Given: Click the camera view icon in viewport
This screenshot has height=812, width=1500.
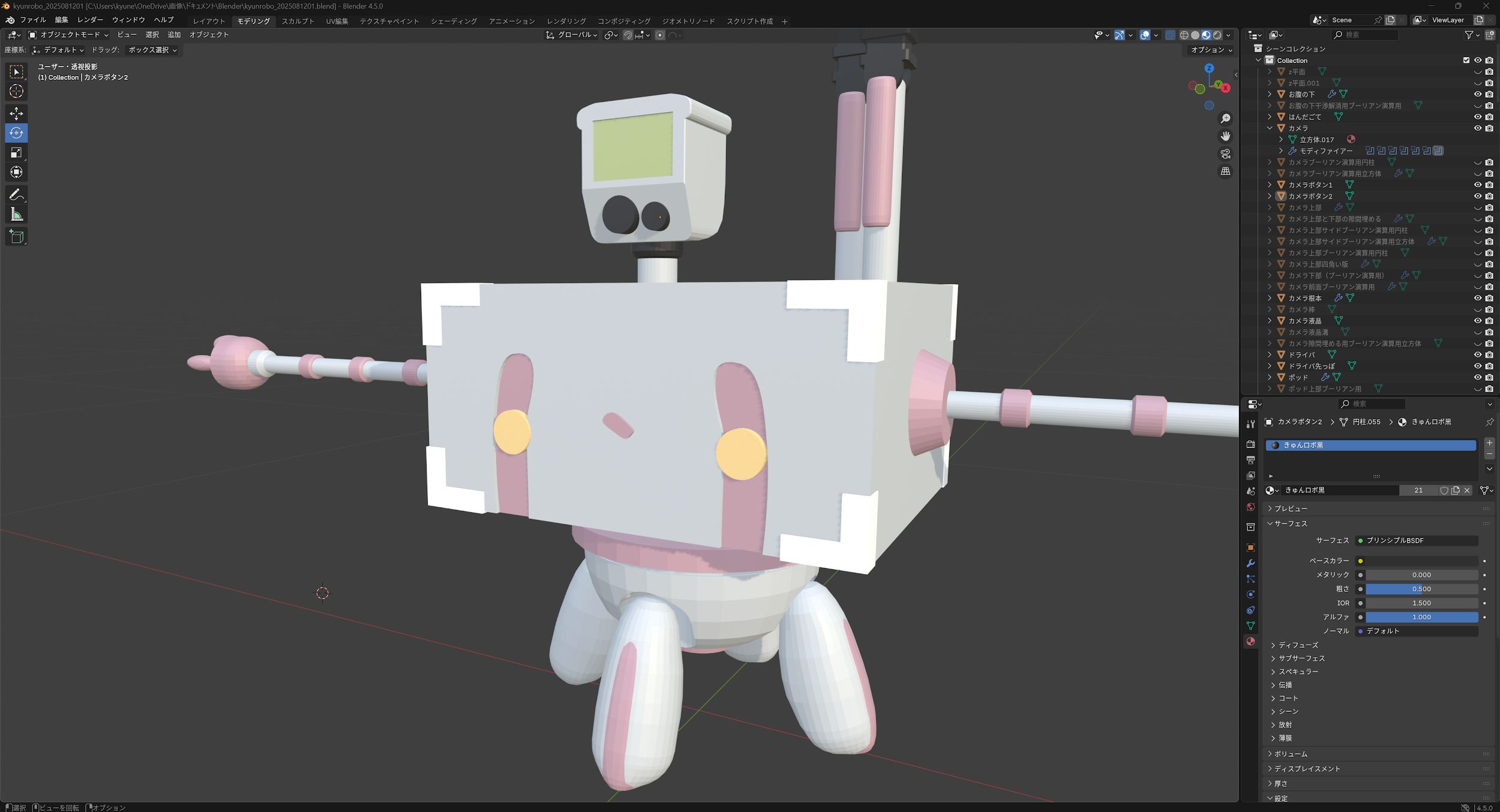Looking at the screenshot, I should (1225, 154).
